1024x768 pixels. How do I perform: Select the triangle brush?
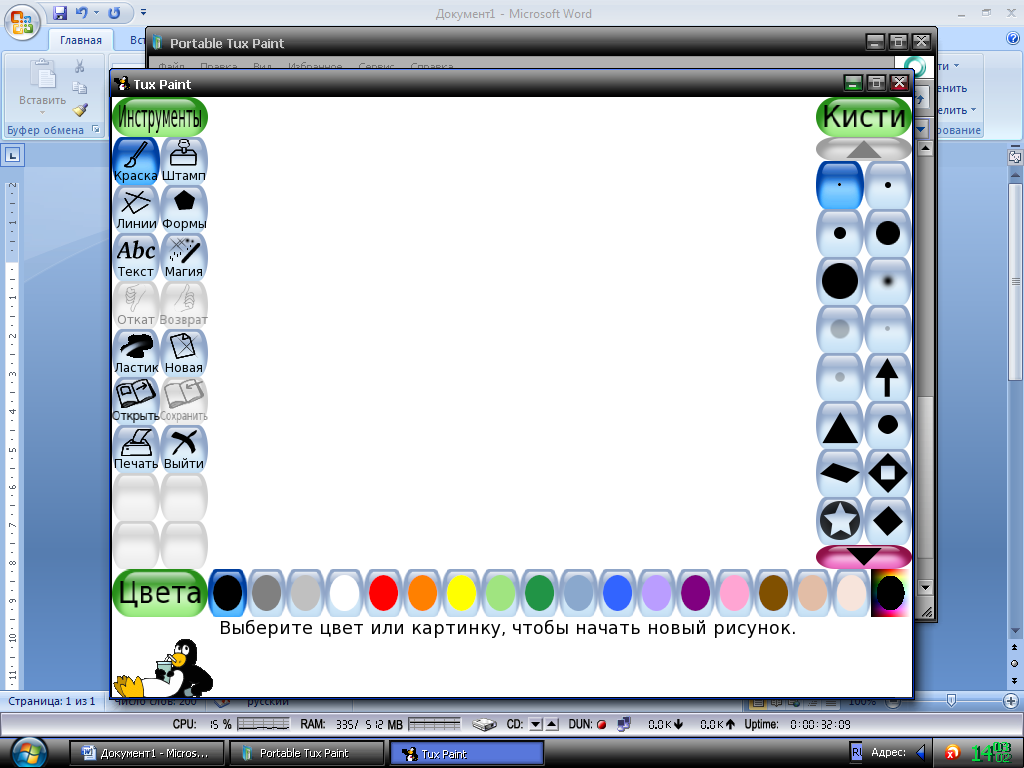(x=840, y=426)
